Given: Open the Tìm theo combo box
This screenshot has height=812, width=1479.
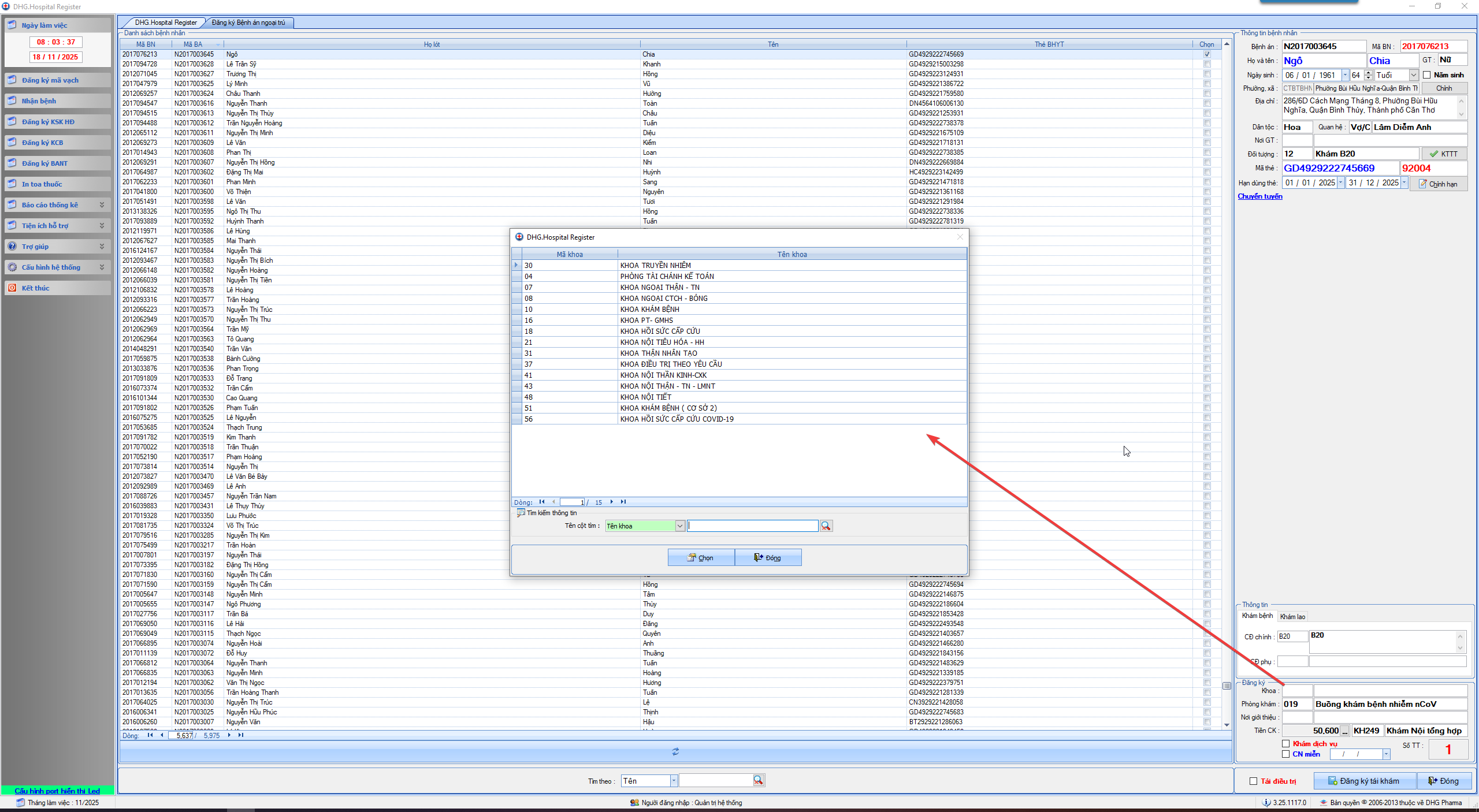Looking at the screenshot, I should click(674, 781).
